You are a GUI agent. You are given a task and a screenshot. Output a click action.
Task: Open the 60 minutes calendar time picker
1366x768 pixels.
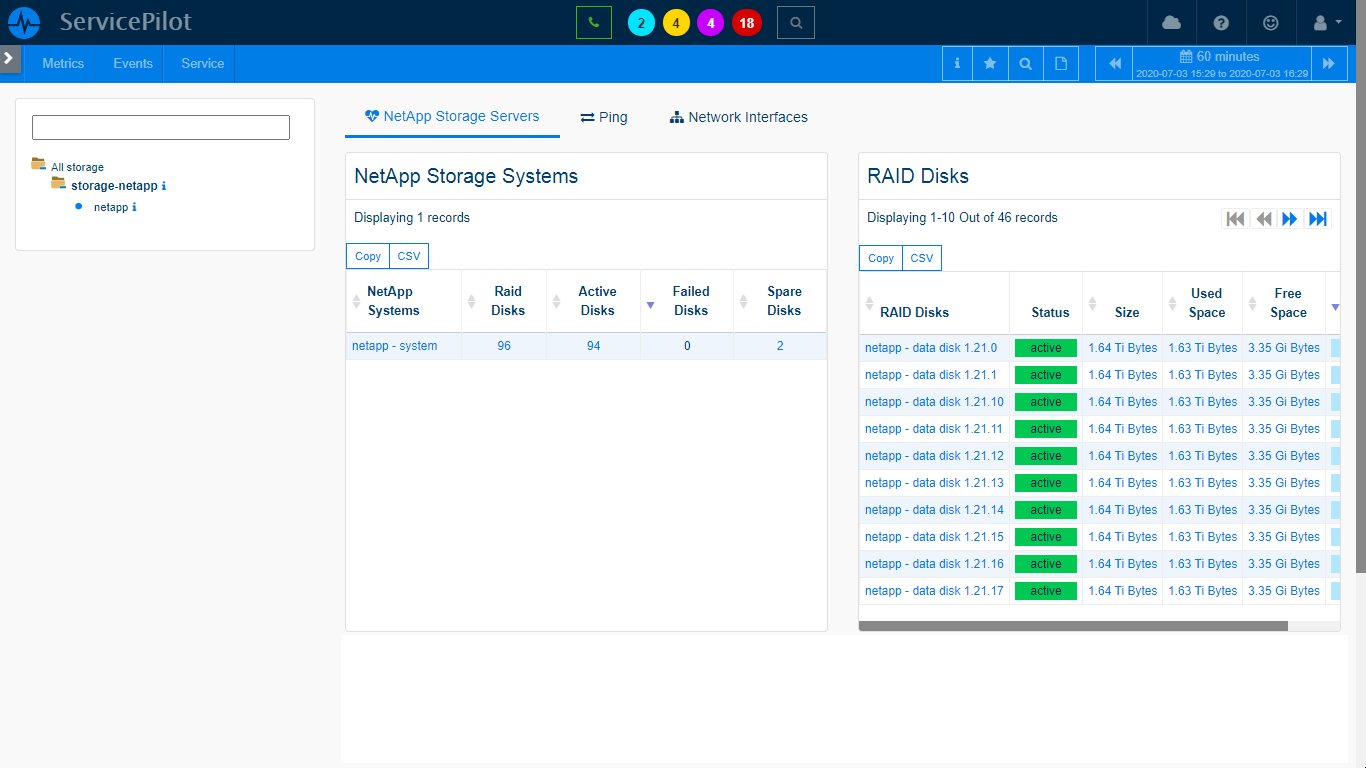(x=1220, y=62)
